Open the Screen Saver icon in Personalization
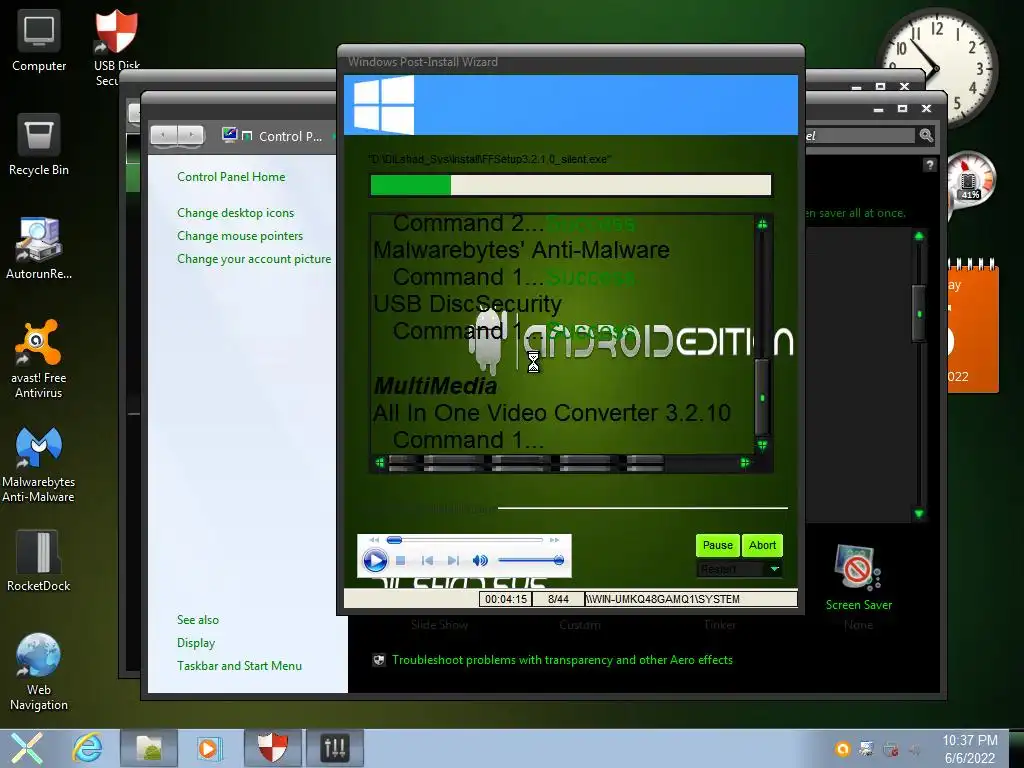The height and width of the screenshot is (768, 1024). 857,568
